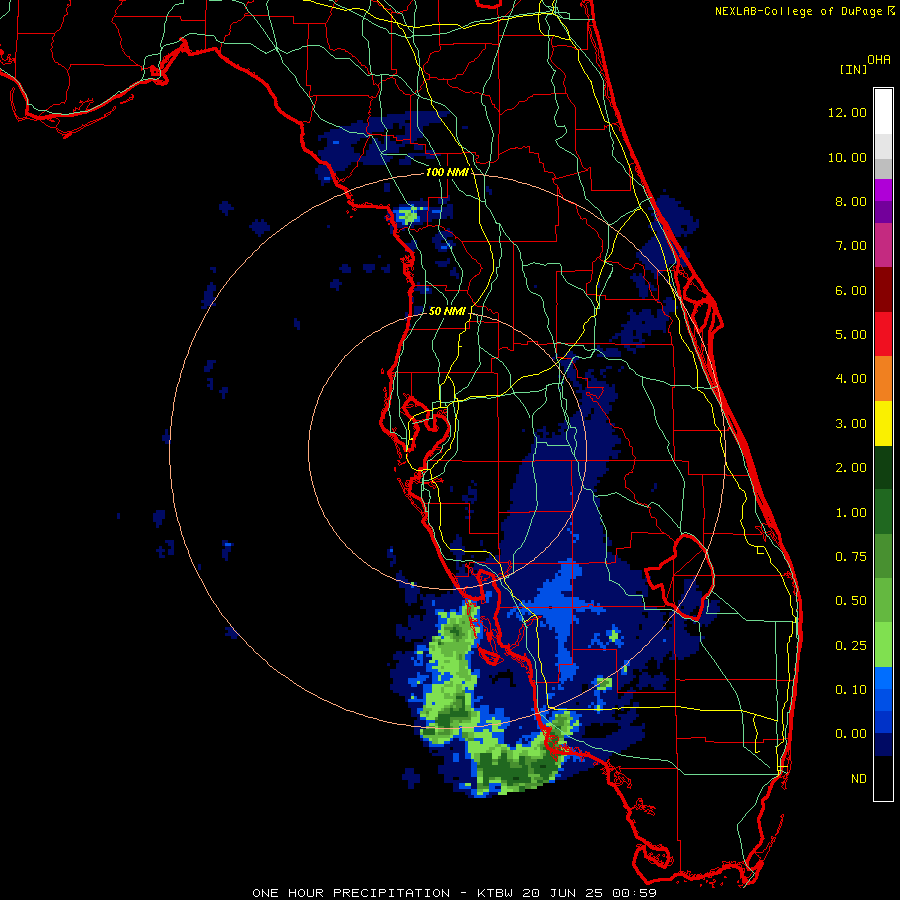Click the 0.75 legend value
Image resolution: width=900 pixels, height=900 pixels.
(851, 557)
